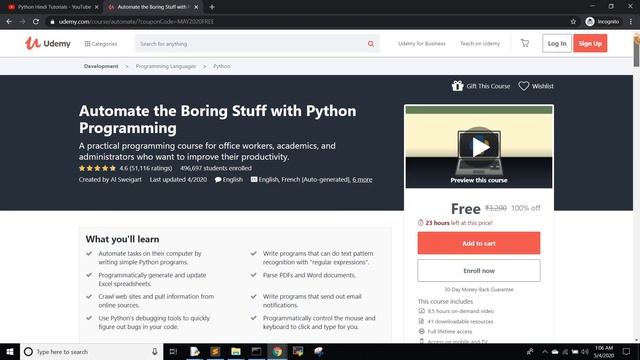Open Chrome's three-dot menu
This screenshot has width=640, height=360.
pos(631,22)
